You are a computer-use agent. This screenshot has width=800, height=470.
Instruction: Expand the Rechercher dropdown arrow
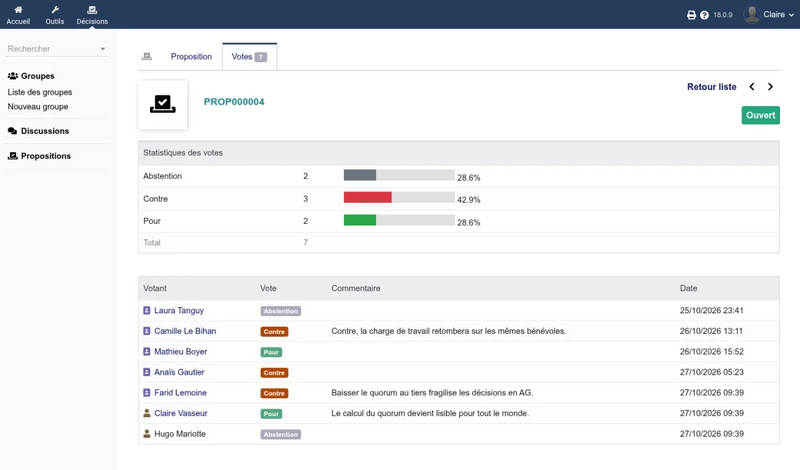(x=103, y=49)
